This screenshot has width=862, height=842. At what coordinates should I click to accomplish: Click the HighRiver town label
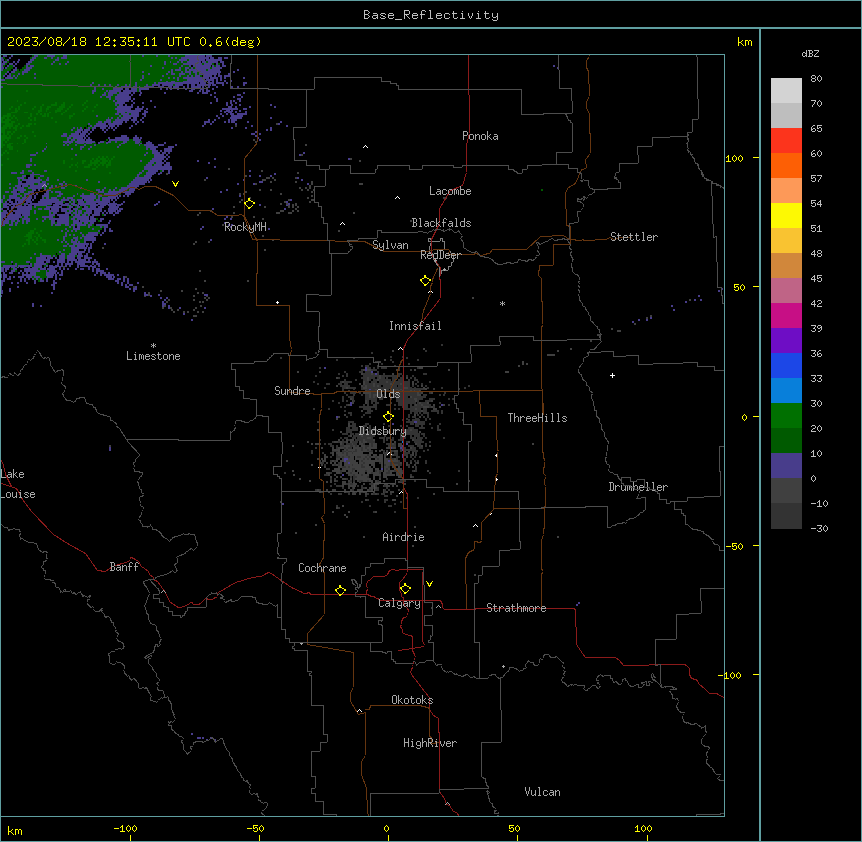click(x=430, y=743)
